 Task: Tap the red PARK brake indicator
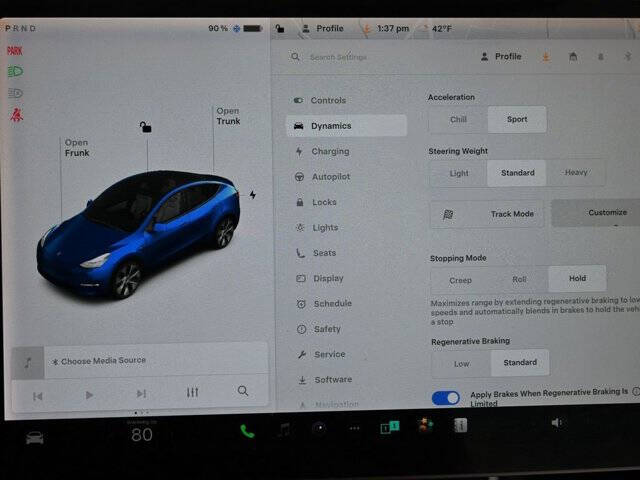pos(15,51)
